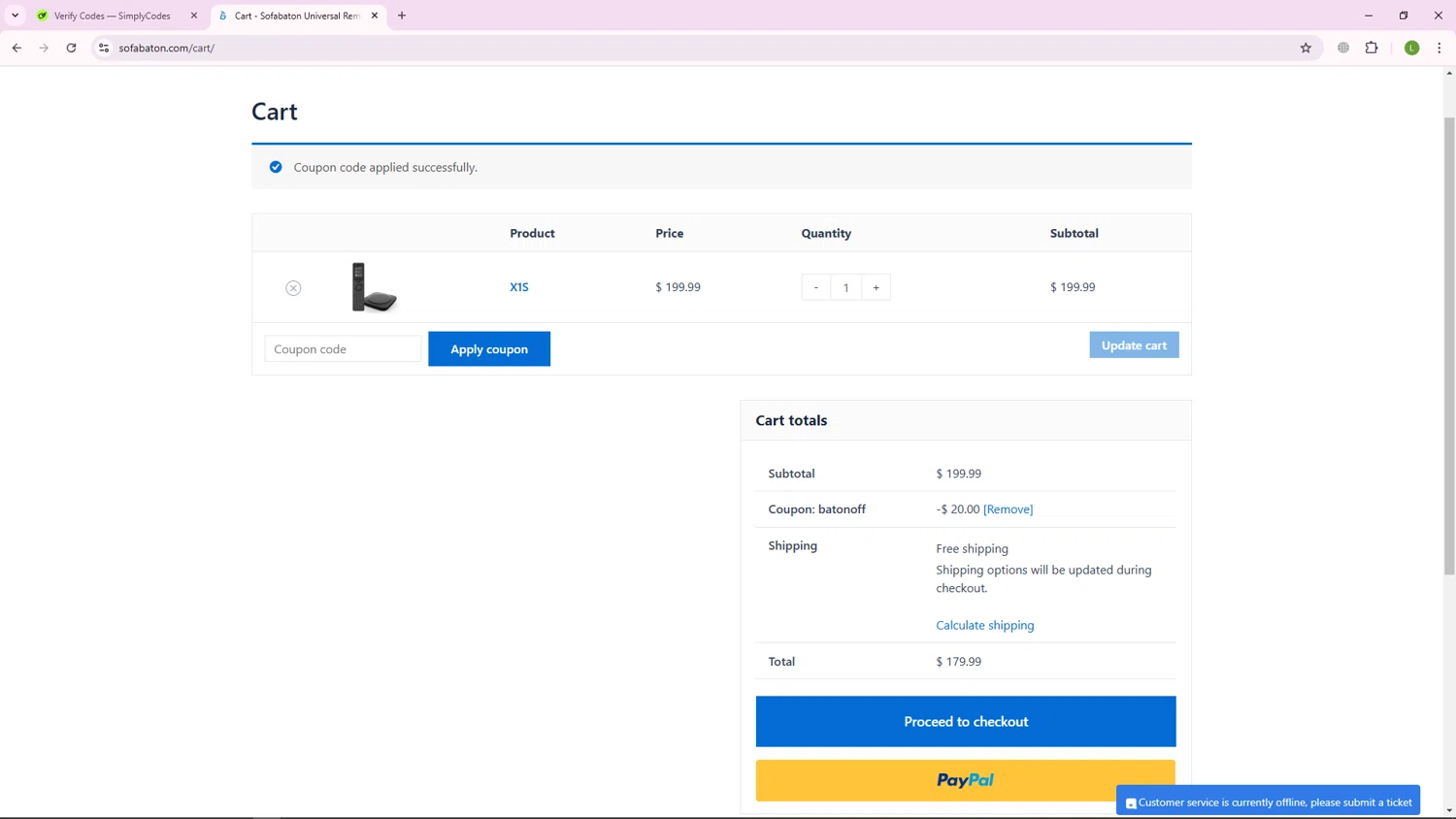Click the $ 179.99 total value
Viewport: 1456px width, 819px height.
pyautogui.click(x=958, y=662)
